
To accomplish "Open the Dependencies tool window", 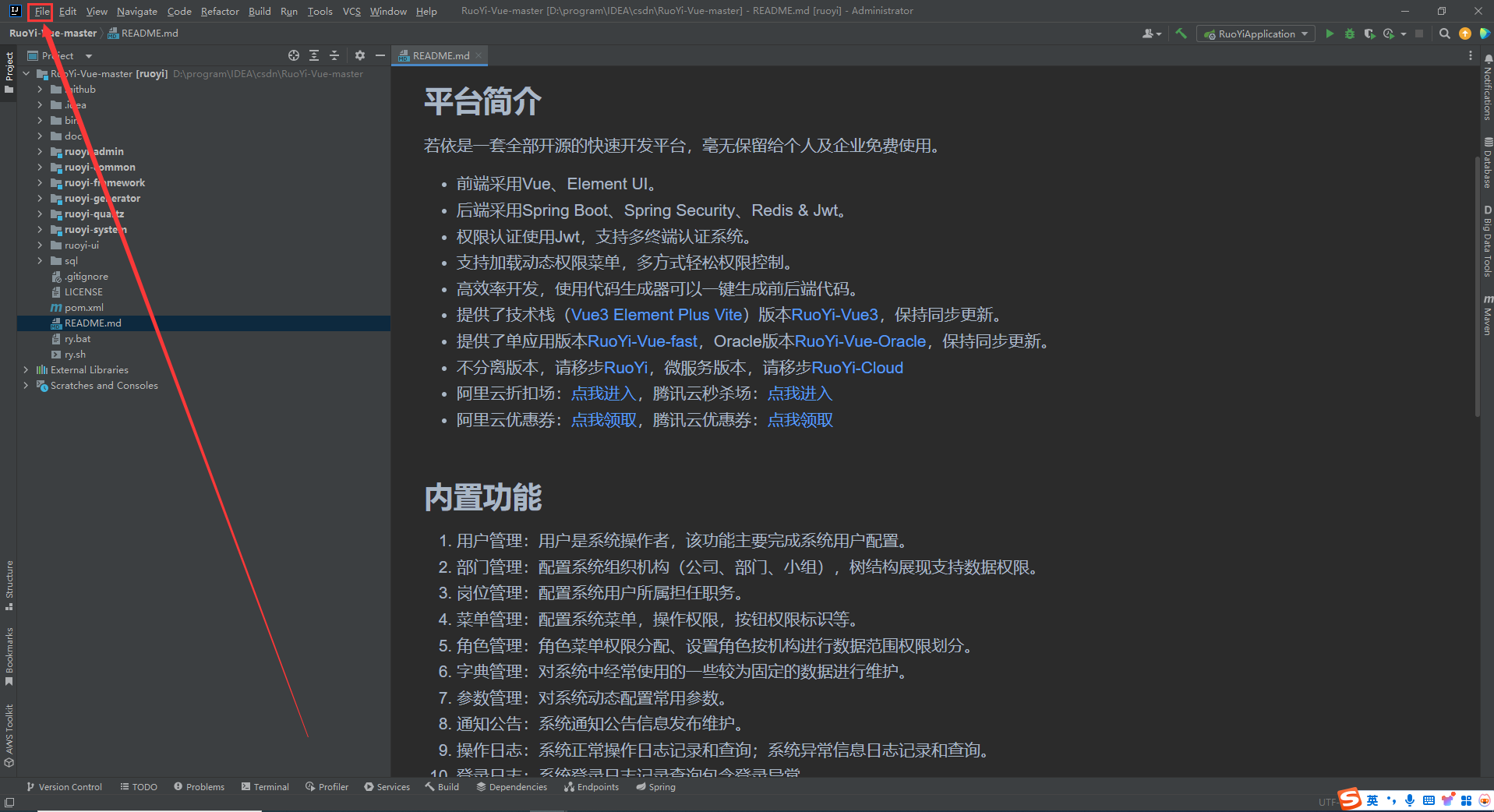I will click(512, 787).
